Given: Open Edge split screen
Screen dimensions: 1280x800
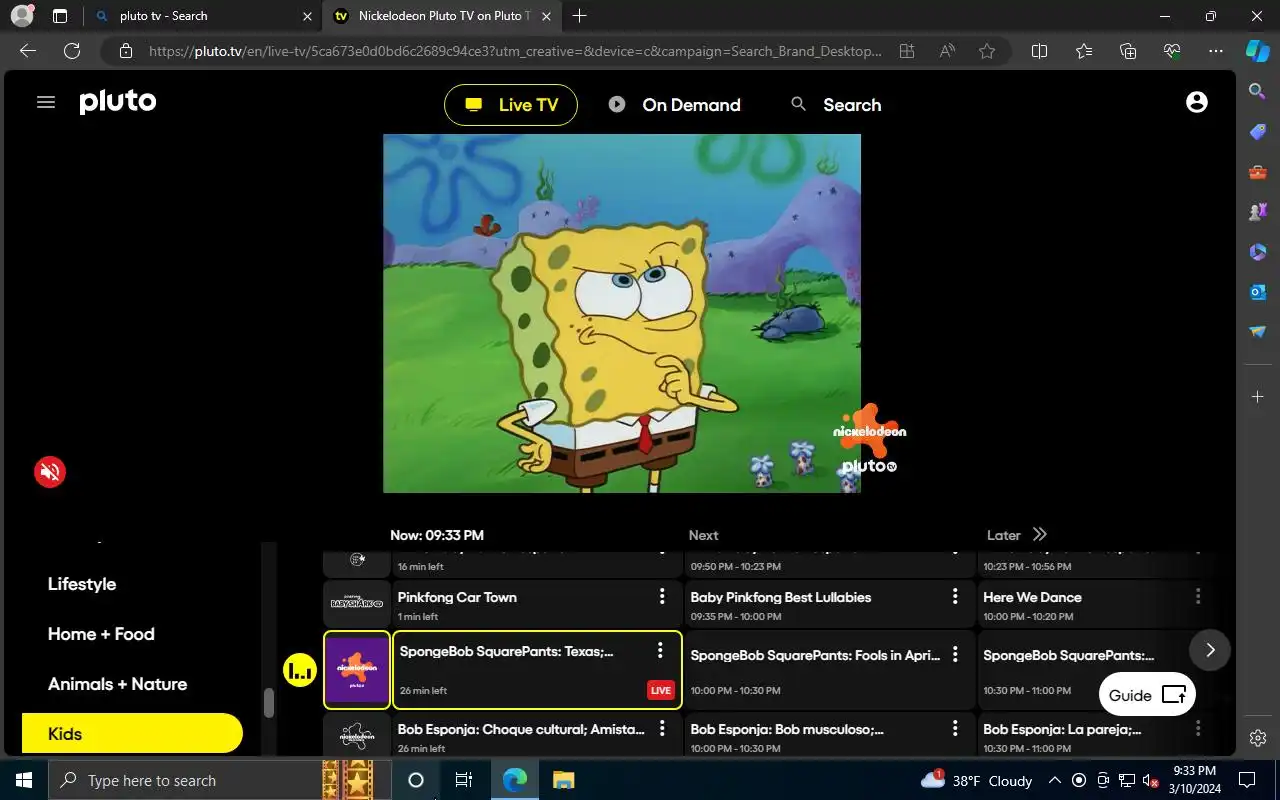Looking at the screenshot, I should click(x=1039, y=51).
